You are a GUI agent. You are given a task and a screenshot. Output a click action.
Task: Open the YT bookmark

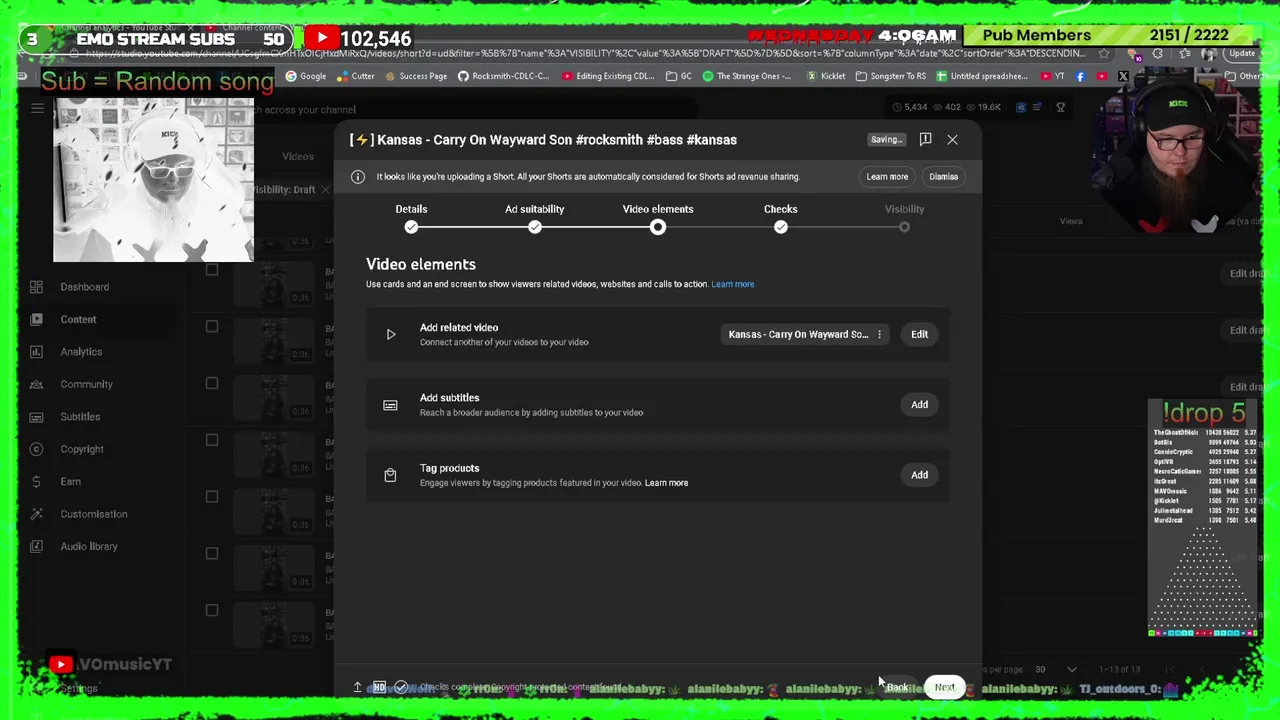[1053, 76]
